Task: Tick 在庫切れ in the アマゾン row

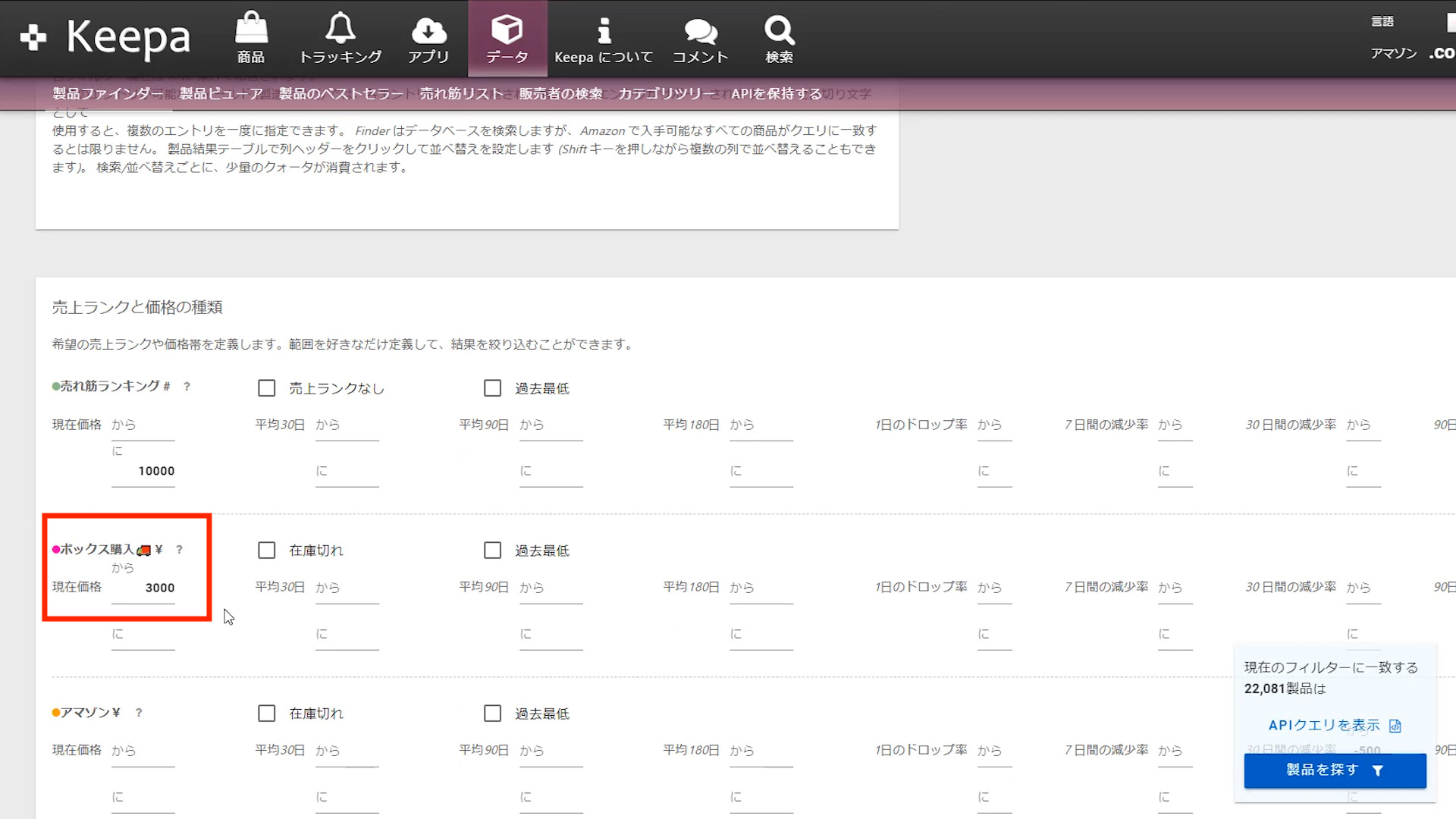Action: pos(267,714)
